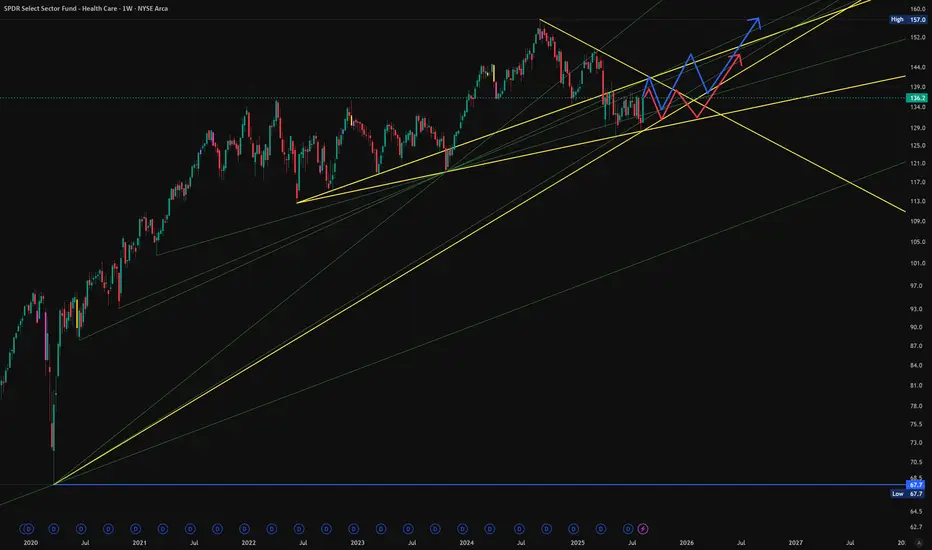932x550 pixels.
Task: Click the 152.0 price axis label
Action: [917, 37]
